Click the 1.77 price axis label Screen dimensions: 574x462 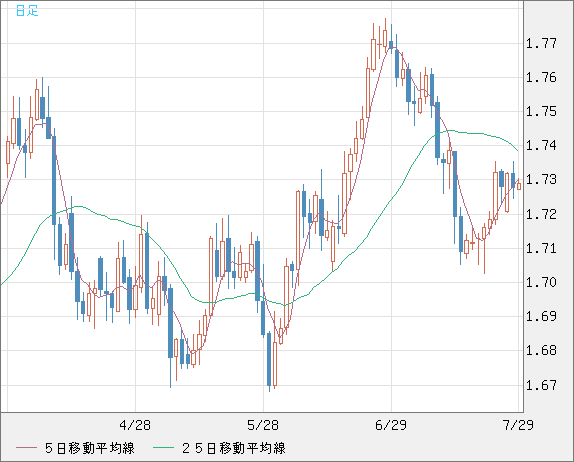tap(541, 44)
